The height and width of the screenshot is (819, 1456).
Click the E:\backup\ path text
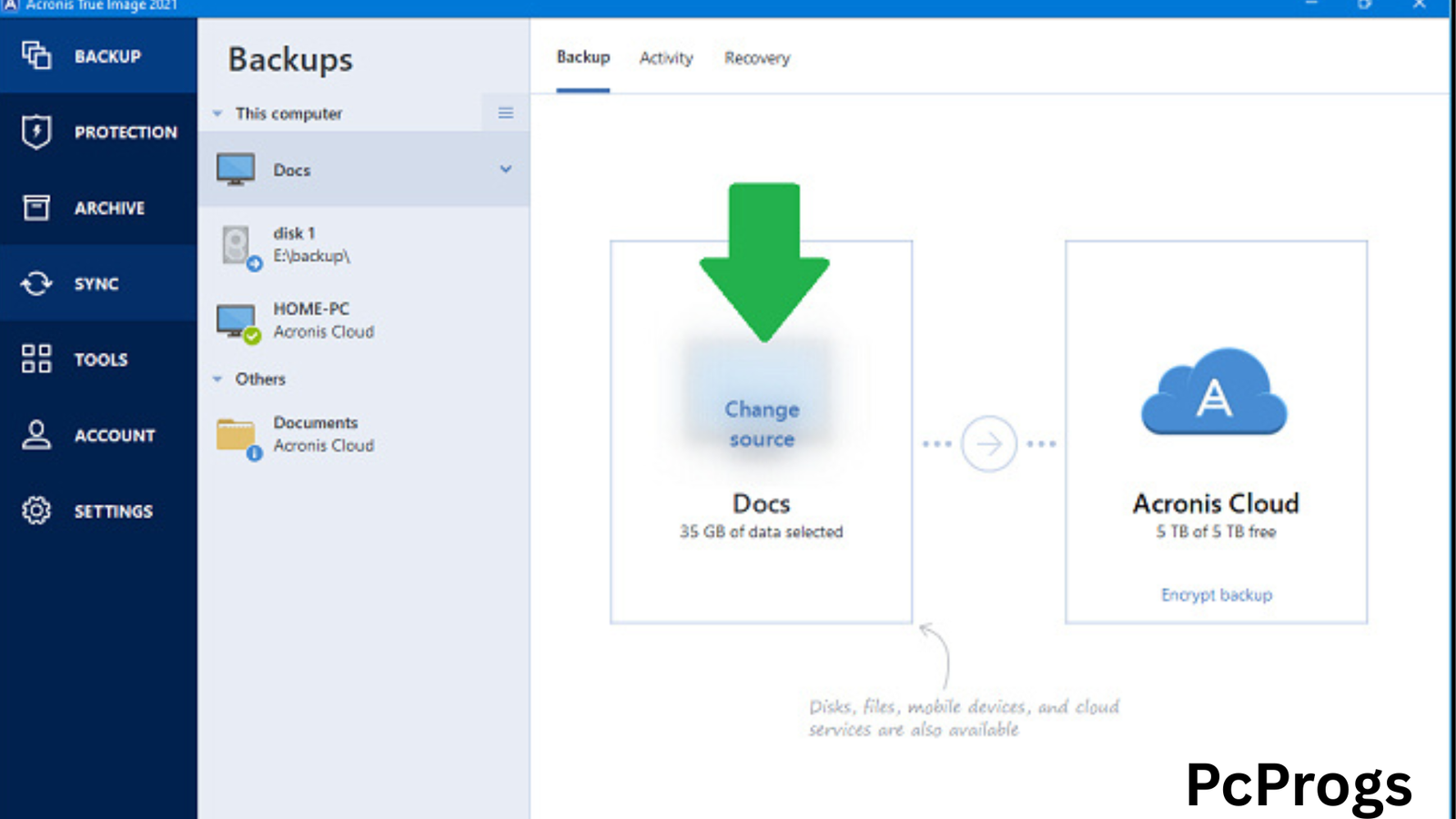pyautogui.click(x=312, y=257)
